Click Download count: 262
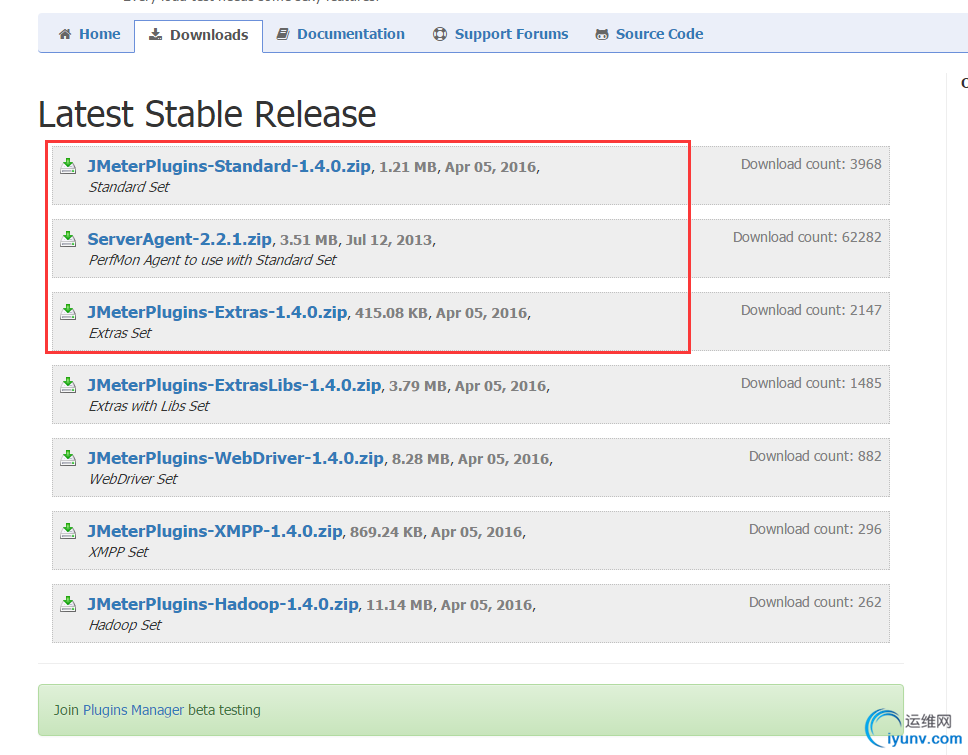This screenshot has width=968, height=755. click(x=816, y=602)
